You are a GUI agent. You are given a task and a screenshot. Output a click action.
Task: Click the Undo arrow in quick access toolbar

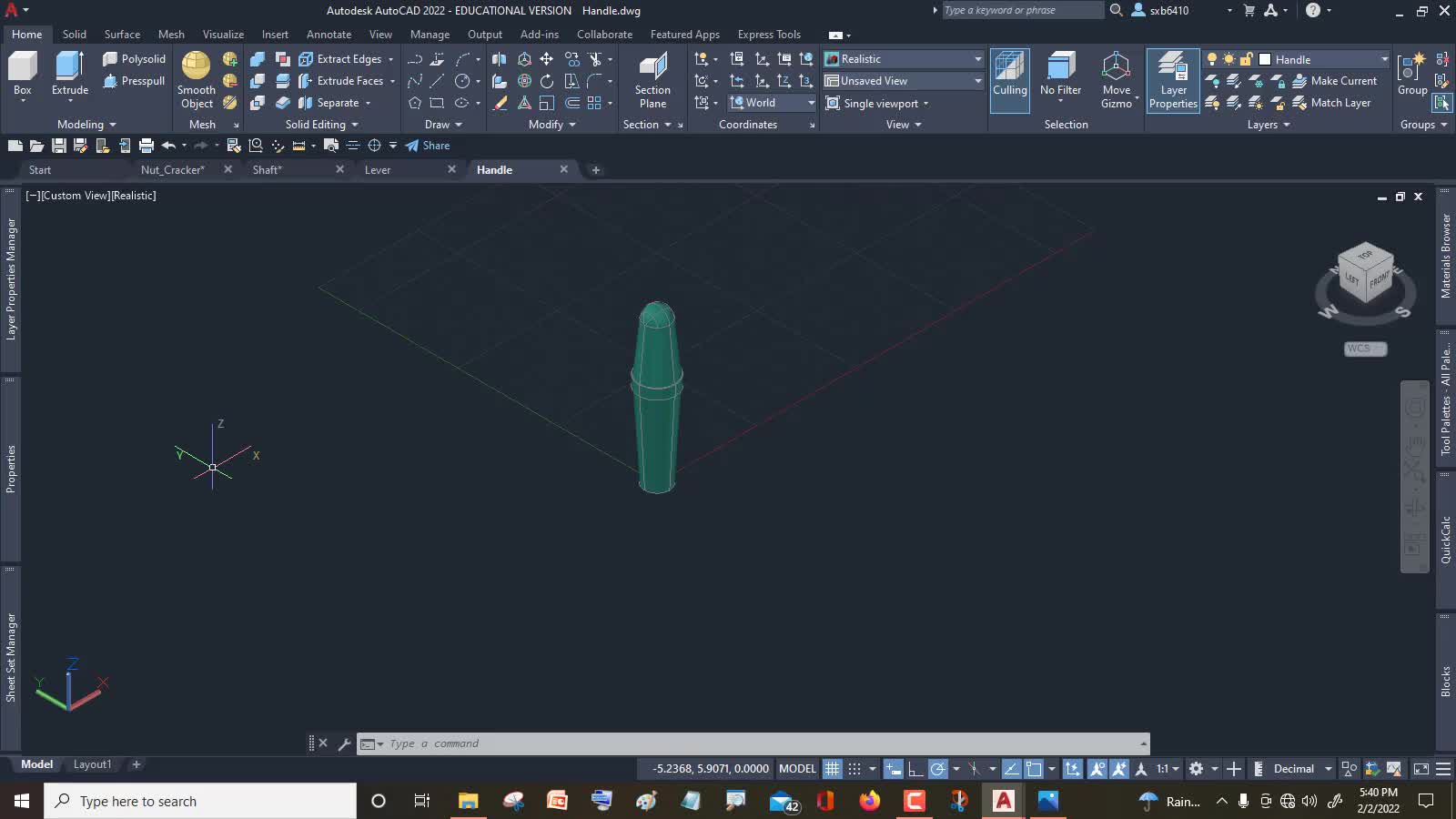coord(168,145)
